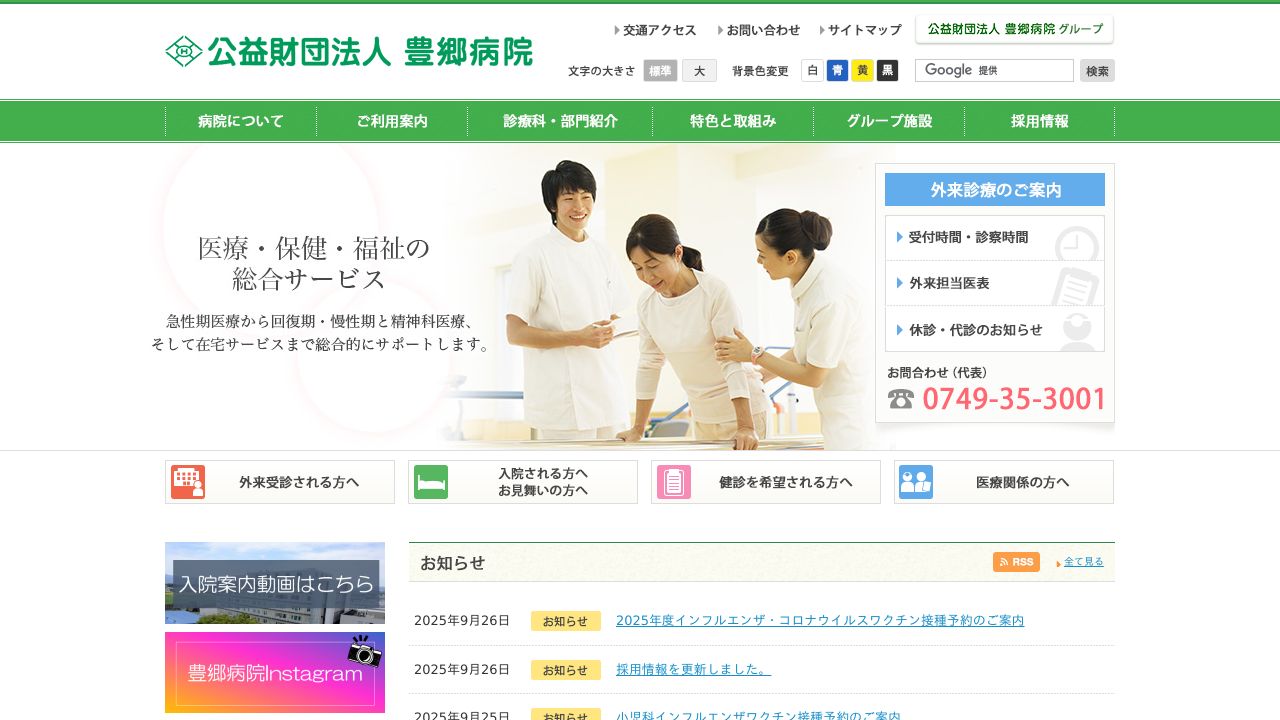Screen dimensions: 1280x720
Task: Open the 採用情報 menu
Action: [x=1038, y=120]
